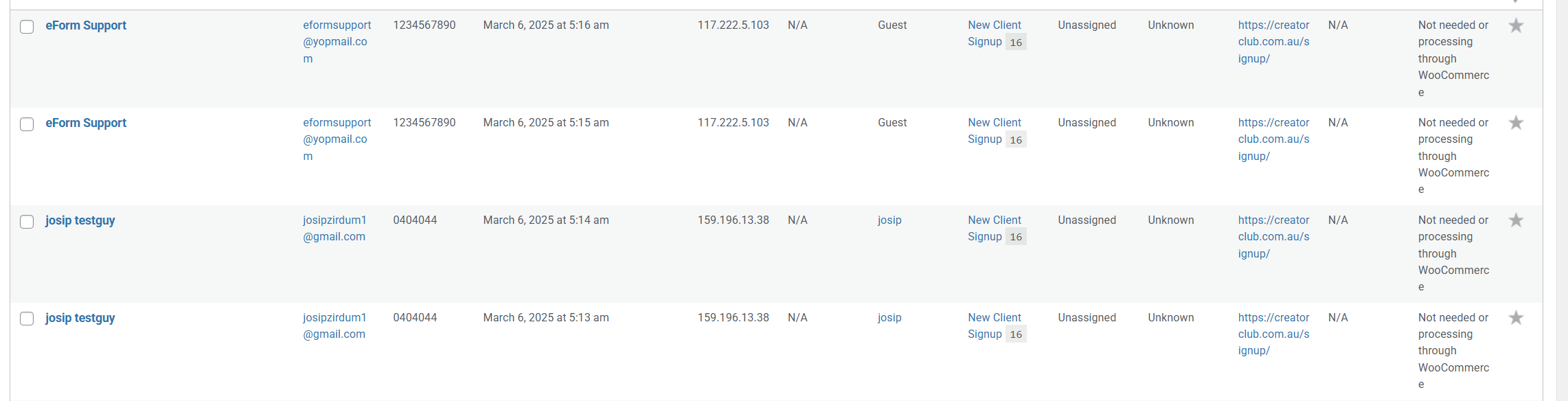Viewport: 1568px width, 401px height.
Task: Click josipzirdum1@gmail.com email in third row
Action: pyautogui.click(x=334, y=229)
